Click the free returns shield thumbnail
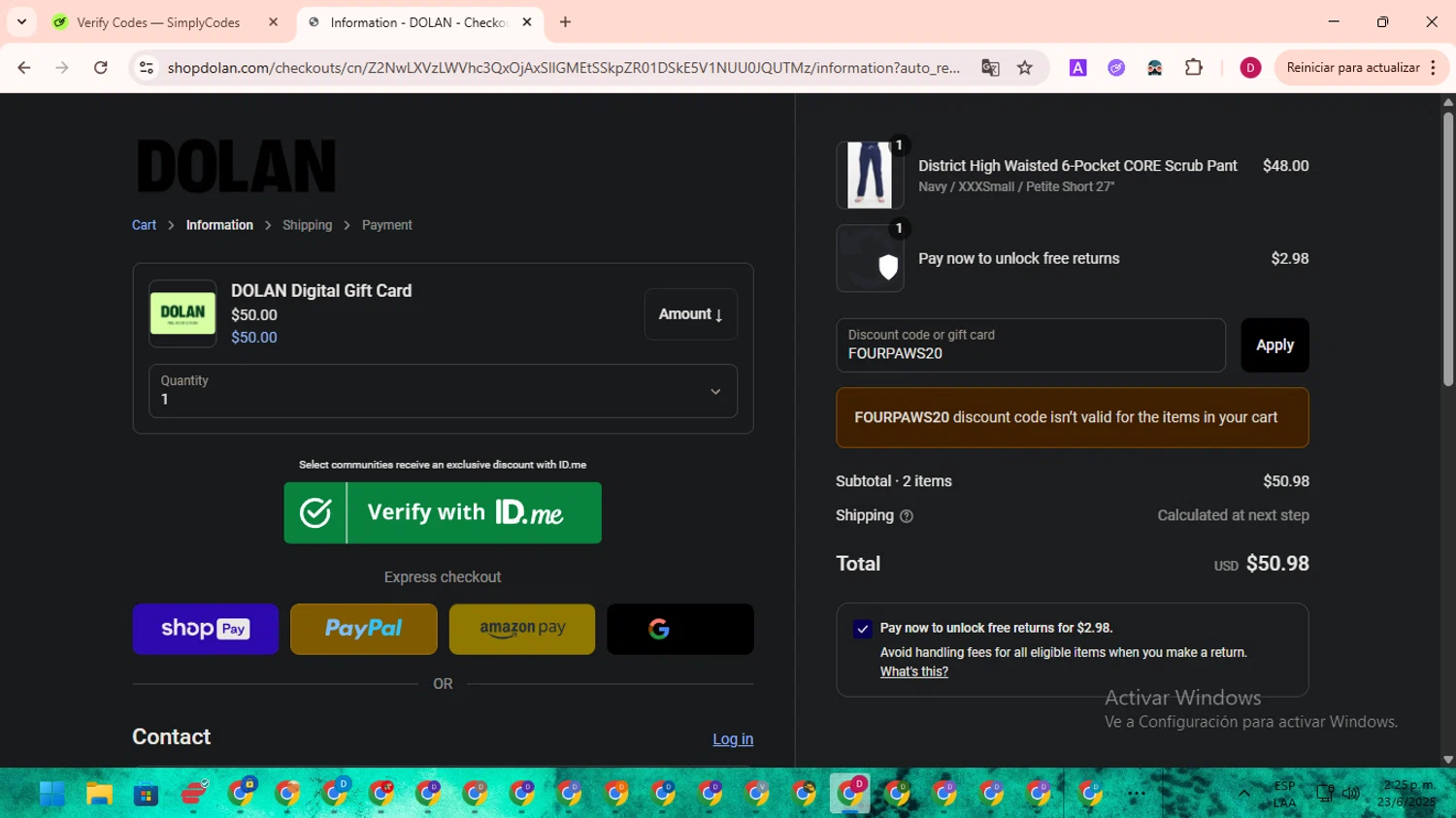Screen dimensions: 1456x818 tap(870, 258)
